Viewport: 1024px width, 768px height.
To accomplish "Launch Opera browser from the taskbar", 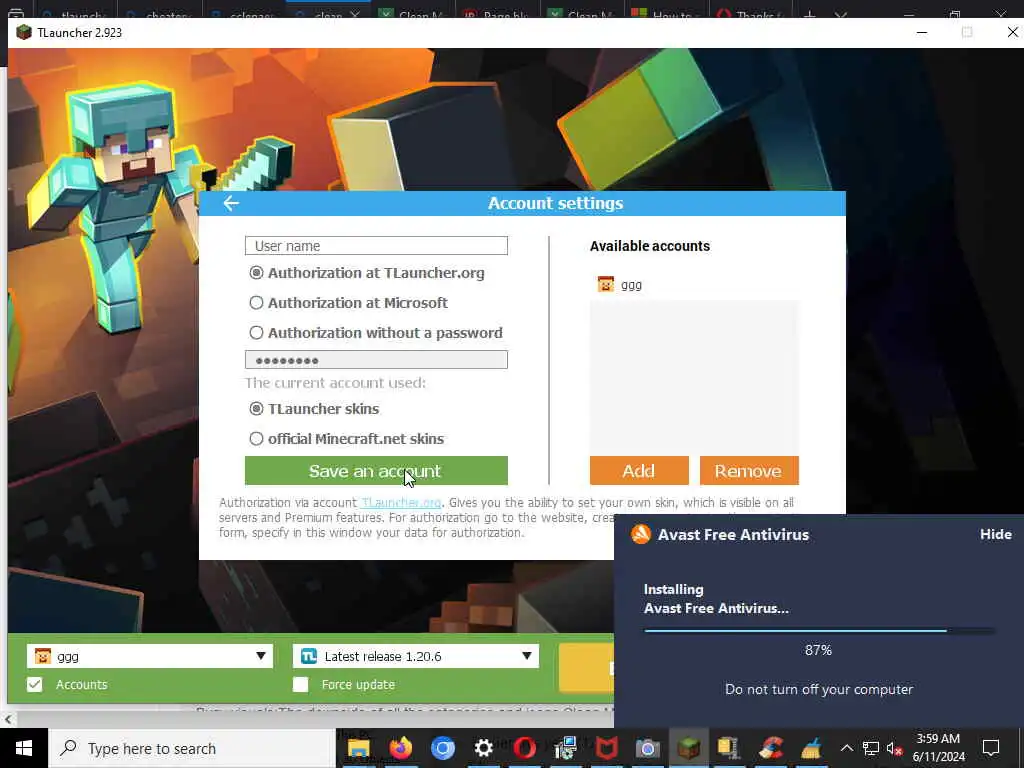I will [524, 748].
